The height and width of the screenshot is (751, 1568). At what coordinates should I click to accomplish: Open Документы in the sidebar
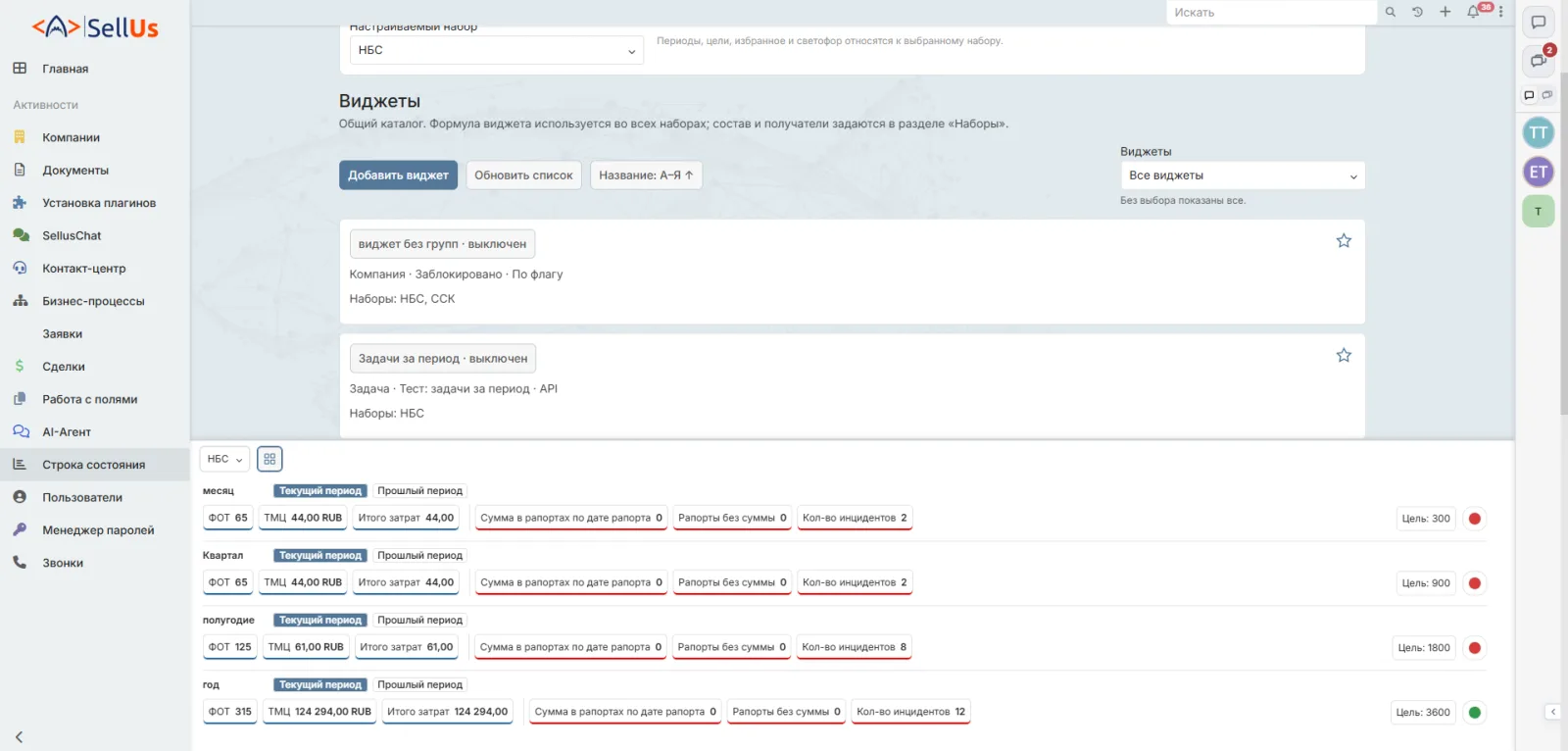(75, 171)
